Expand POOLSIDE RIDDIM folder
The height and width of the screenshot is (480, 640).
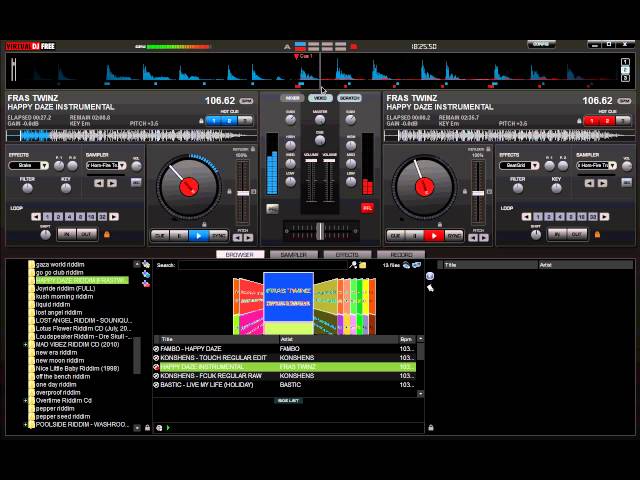[x=25, y=424]
